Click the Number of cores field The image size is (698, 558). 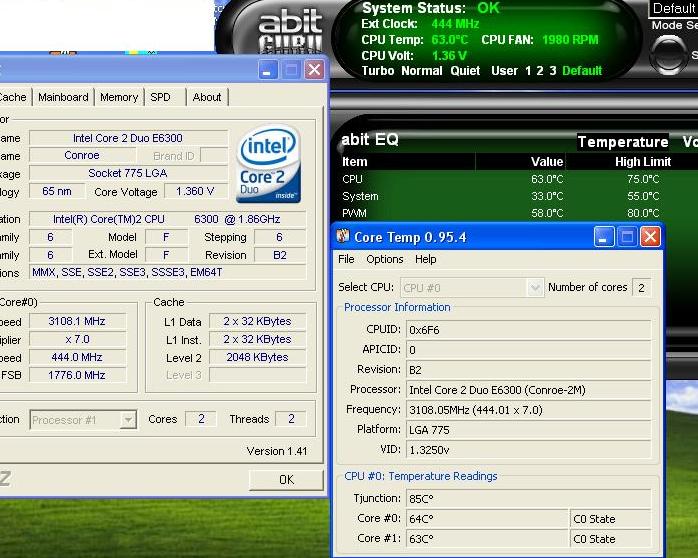tap(641, 288)
